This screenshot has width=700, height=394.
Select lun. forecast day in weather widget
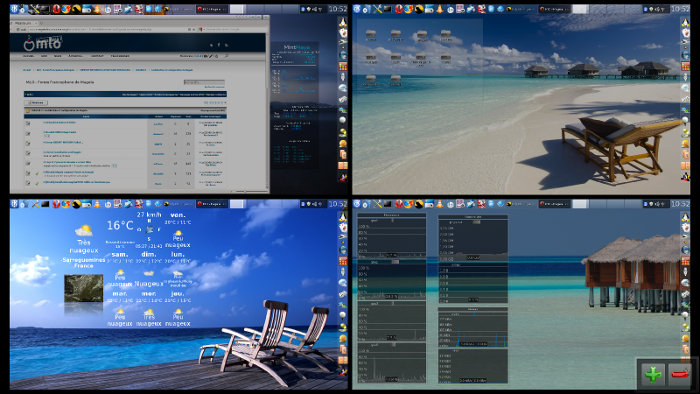pyautogui.click(x=178, y=254)
